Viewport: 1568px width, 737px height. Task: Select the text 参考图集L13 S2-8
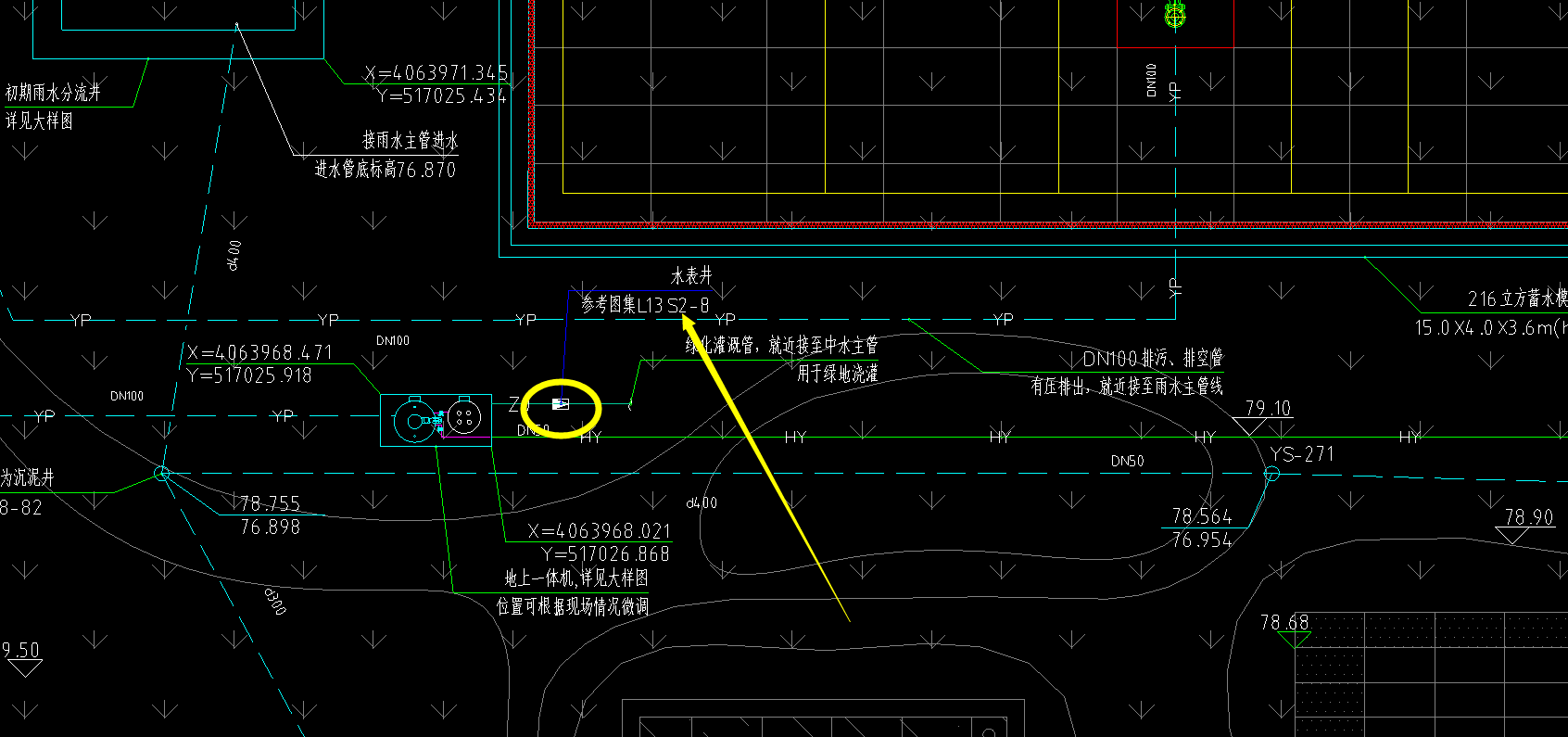[x=645, y=305]
